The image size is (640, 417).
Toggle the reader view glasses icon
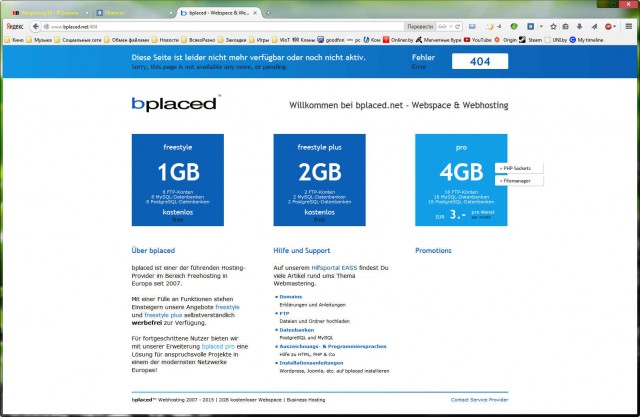pos(442,27)
